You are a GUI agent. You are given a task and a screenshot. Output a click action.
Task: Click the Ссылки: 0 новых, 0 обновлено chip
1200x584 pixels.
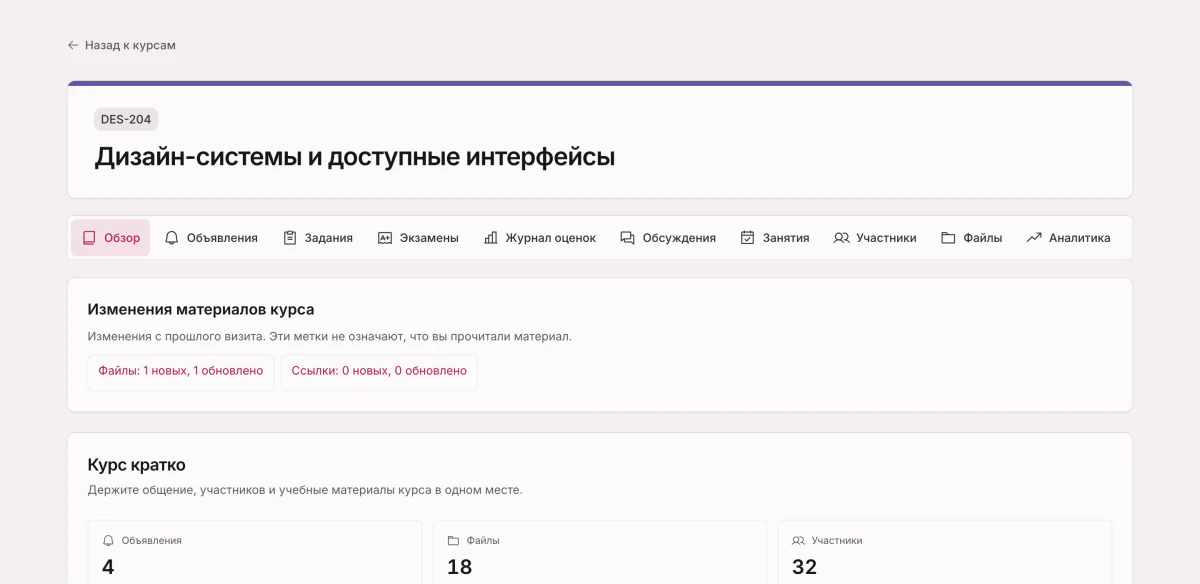tap(379, 371)
